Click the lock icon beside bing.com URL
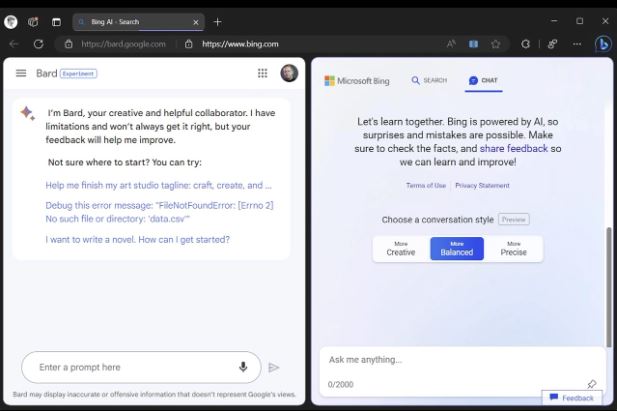 click(x=189, y=44)
